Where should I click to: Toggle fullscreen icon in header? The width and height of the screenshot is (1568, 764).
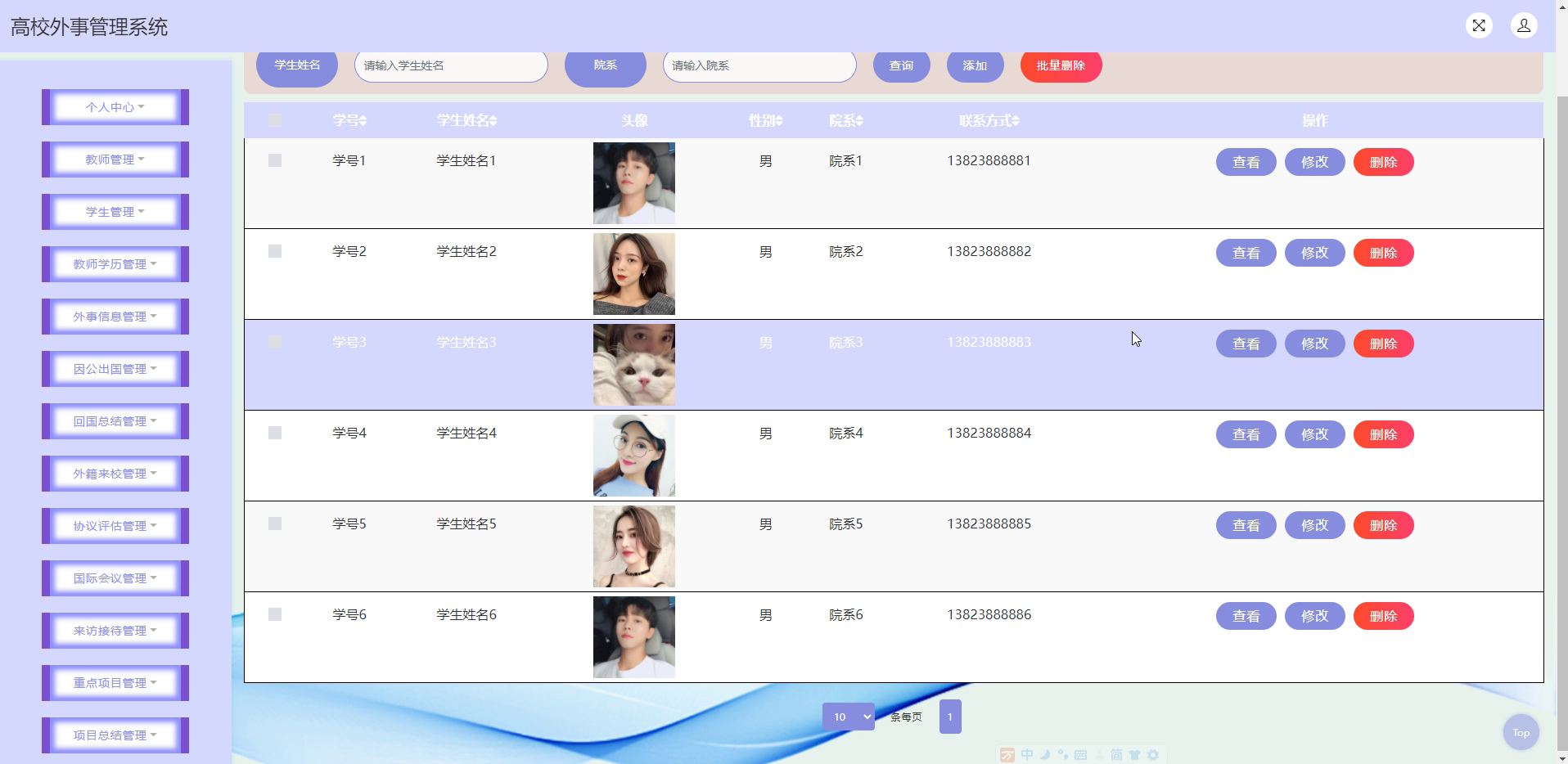pos(1479,25)
